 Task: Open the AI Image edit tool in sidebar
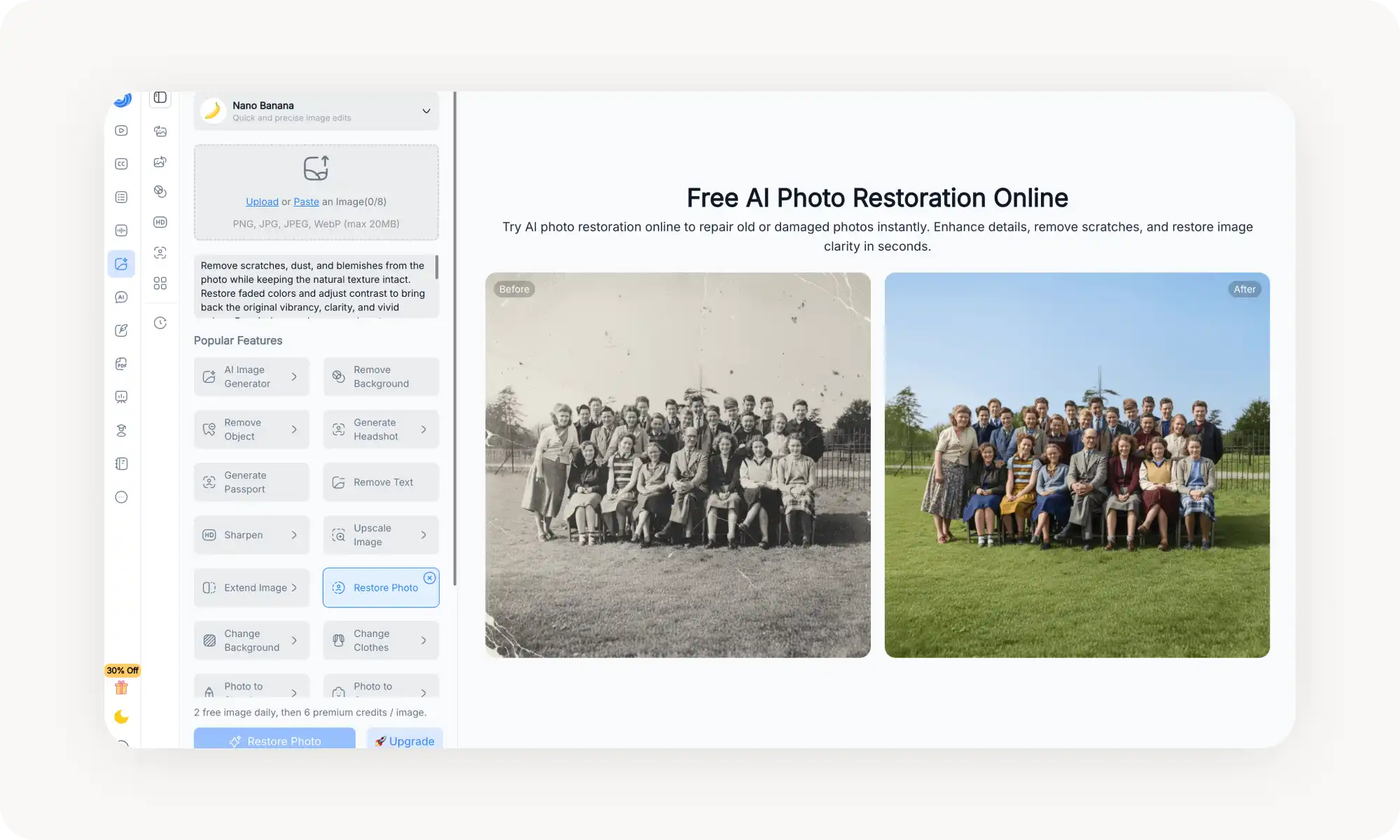pyautogui.click(x=121, y=264)
